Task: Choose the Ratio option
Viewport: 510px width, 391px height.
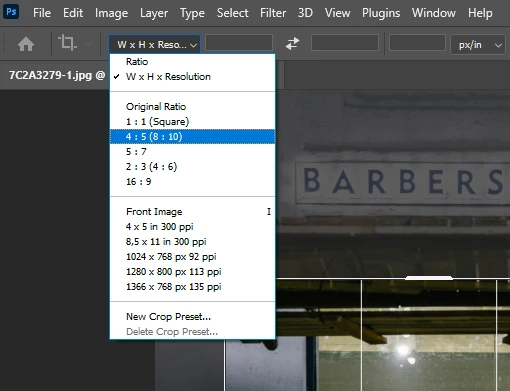Action: (193, 62)
